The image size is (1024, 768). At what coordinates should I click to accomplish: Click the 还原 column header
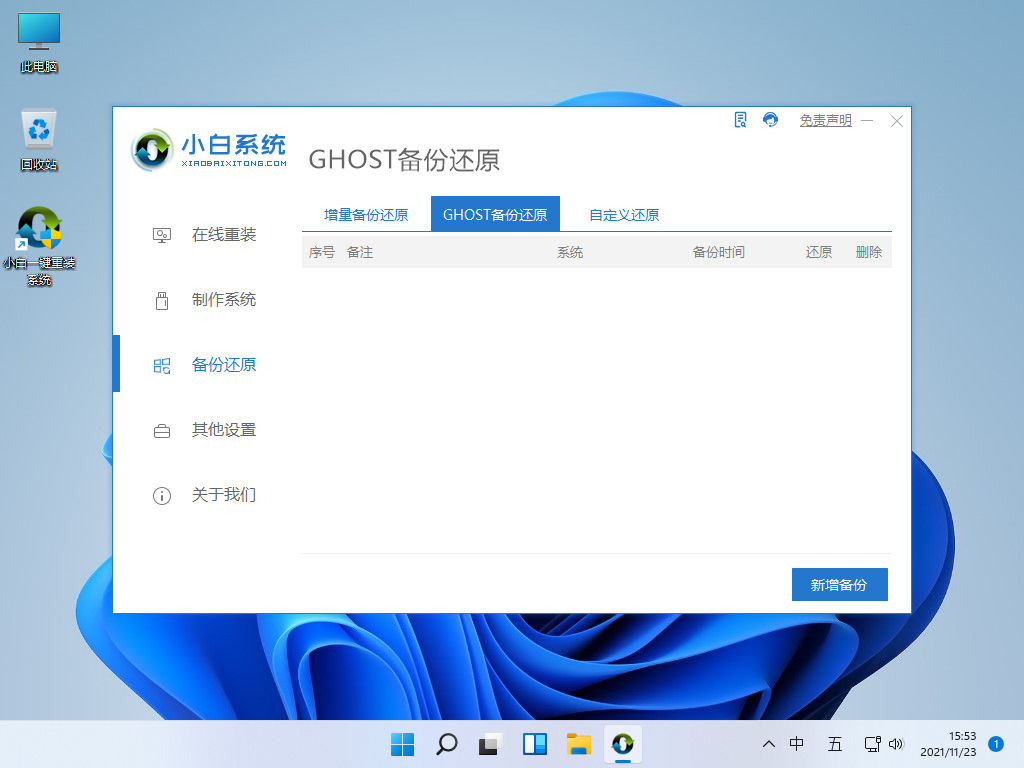pos(818,252)
